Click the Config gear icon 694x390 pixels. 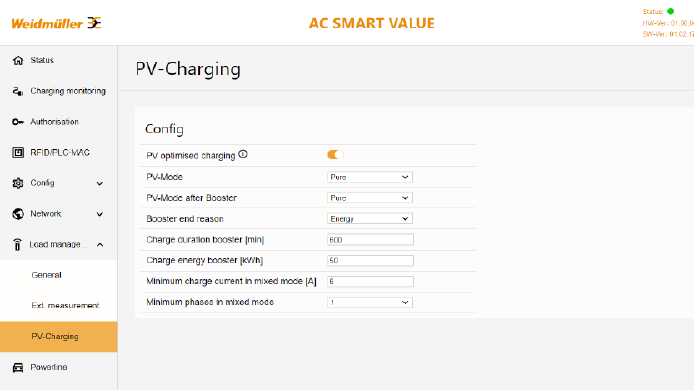(x=18, y=183)
